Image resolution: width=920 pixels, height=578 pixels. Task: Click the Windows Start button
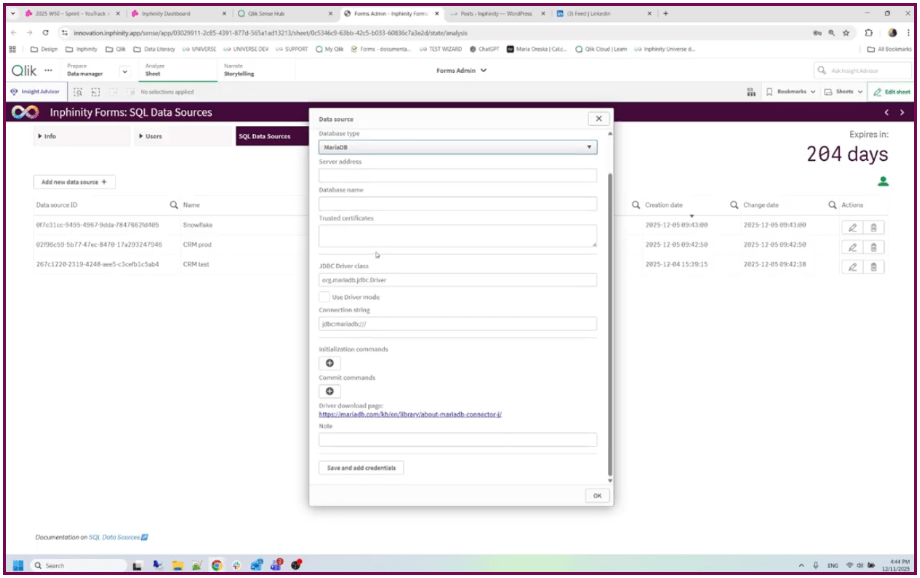tap(18, 566)
